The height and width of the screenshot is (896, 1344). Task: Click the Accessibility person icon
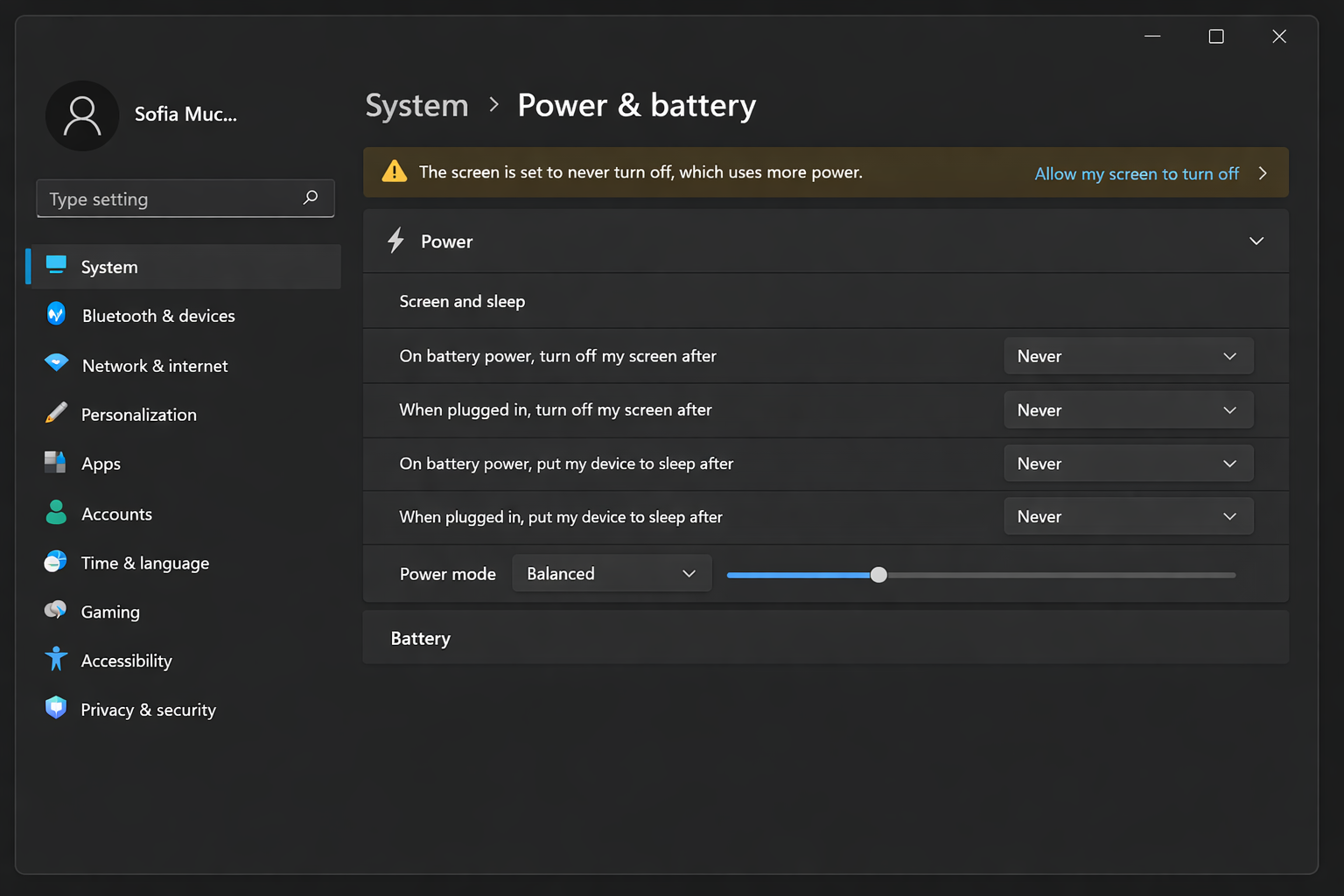56,660
